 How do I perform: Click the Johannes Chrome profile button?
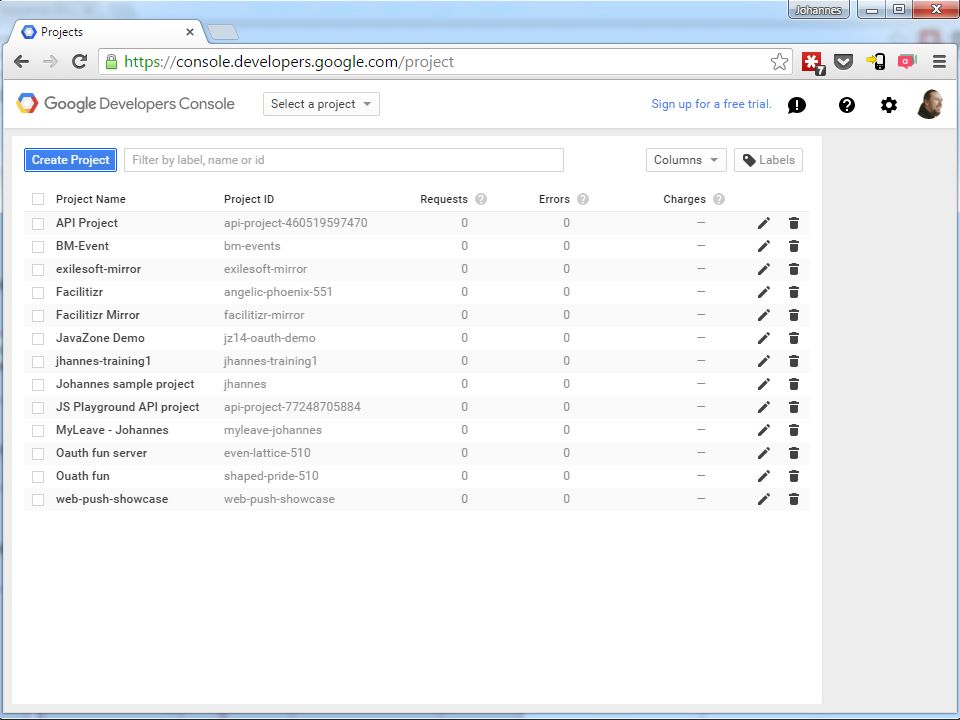click(819, 10)
